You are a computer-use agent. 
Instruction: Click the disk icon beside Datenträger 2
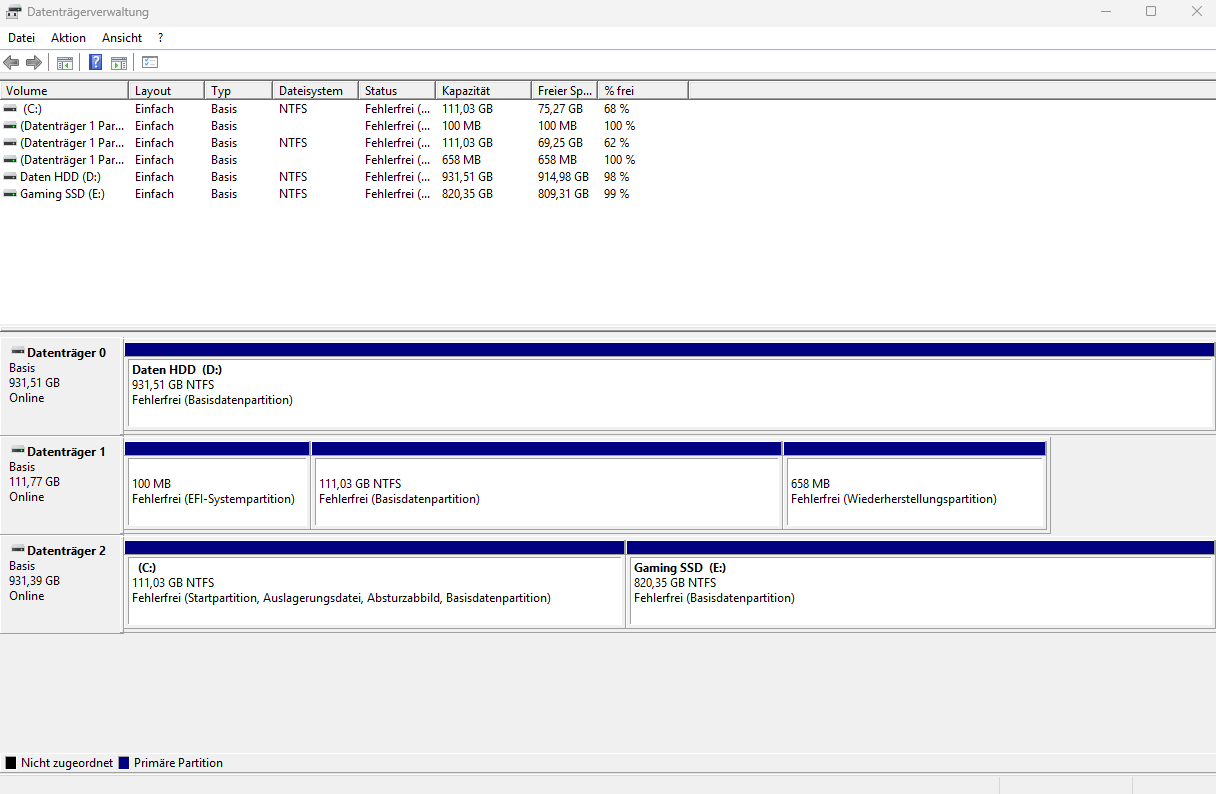tap(17, 551)
